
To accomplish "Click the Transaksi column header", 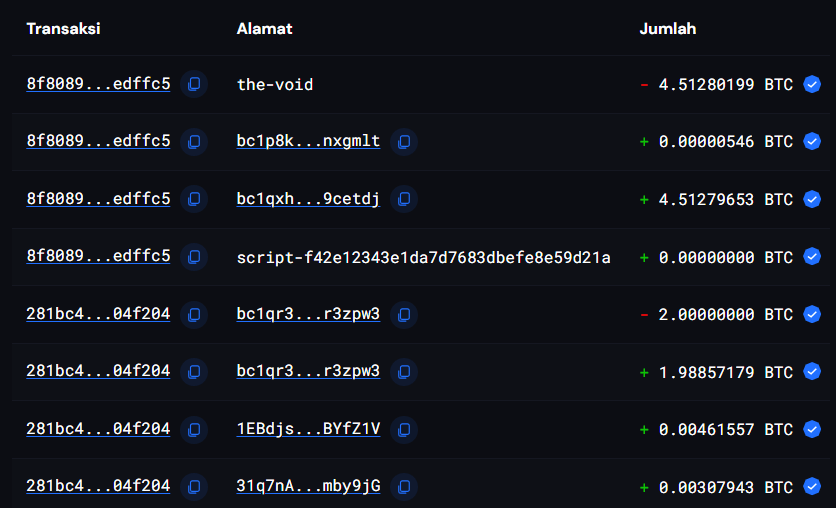I will click(x=63, y=29).
